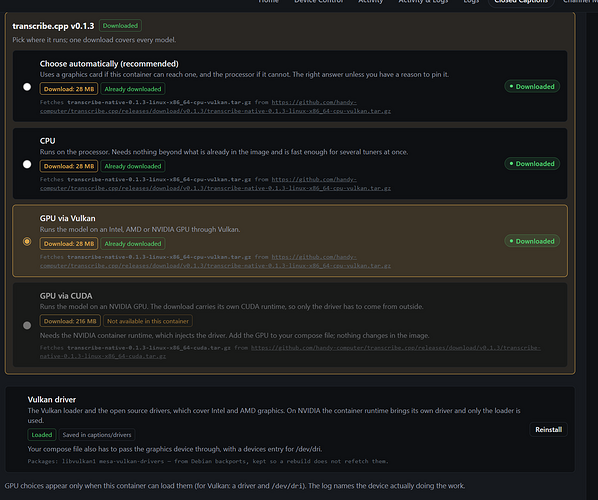The height and width of the screenshot is (500, 598).
Task: Click the Not available in this container badge
Action: click(148, 321)
